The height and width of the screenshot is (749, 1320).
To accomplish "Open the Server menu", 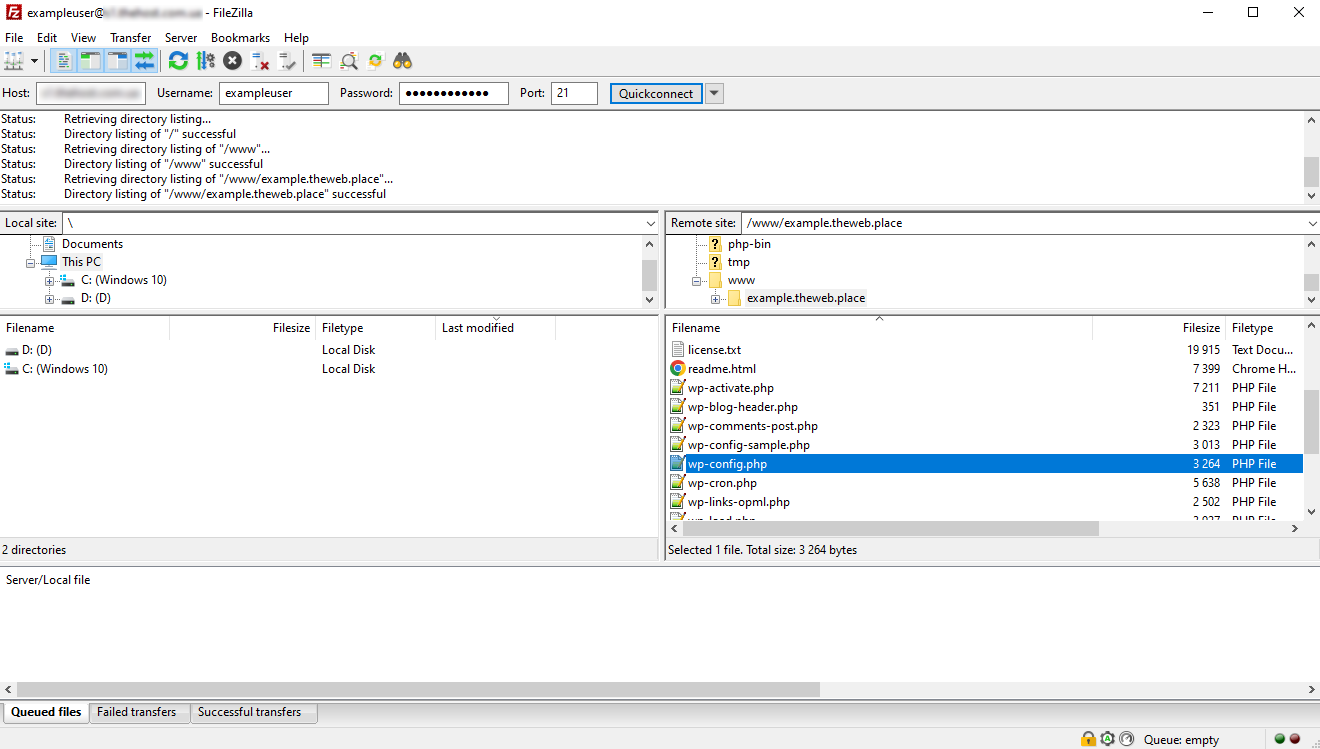I will (181, 38).
